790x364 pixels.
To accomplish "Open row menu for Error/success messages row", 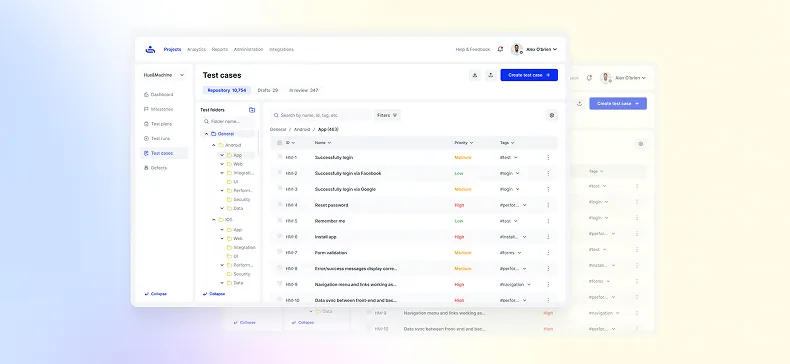I will point(548,269).
